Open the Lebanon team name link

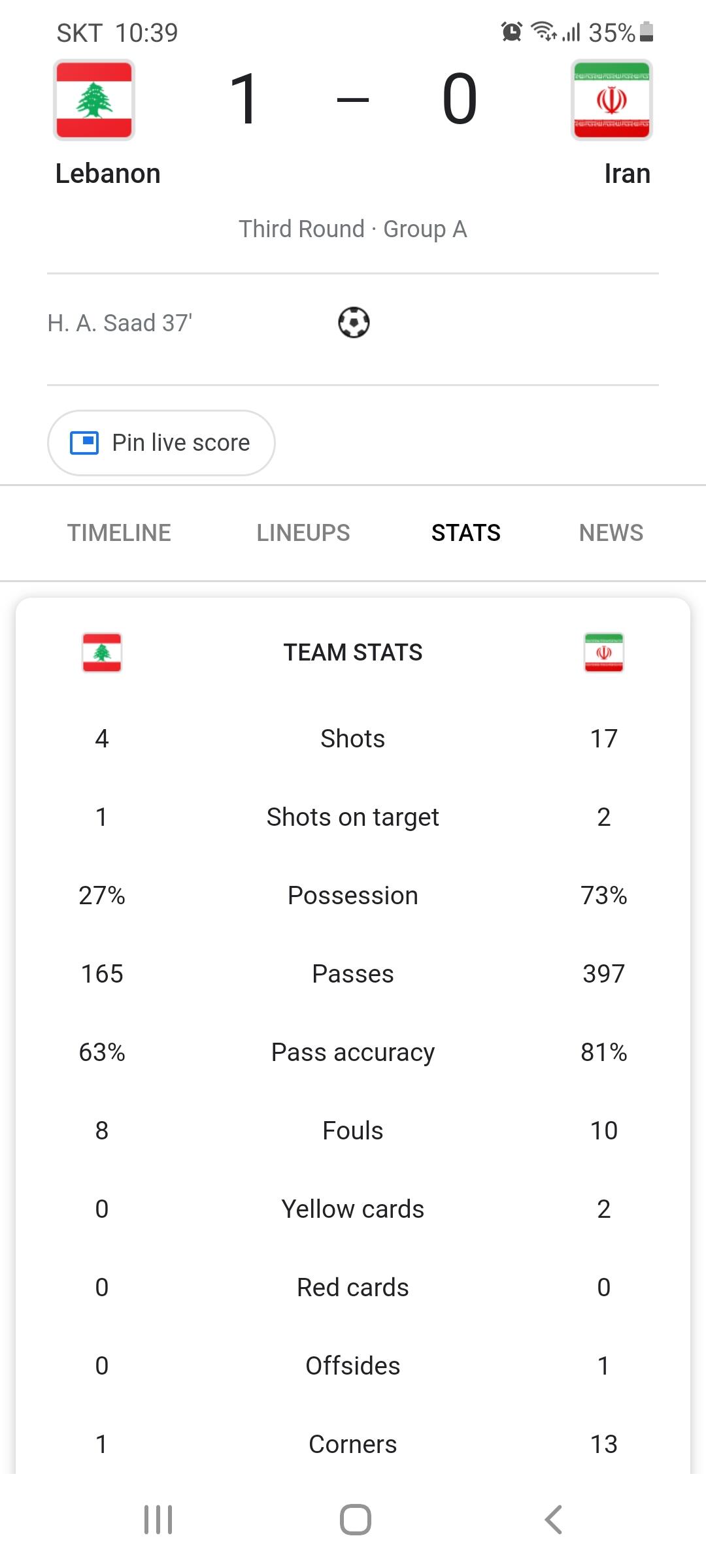tap(108, 174)
